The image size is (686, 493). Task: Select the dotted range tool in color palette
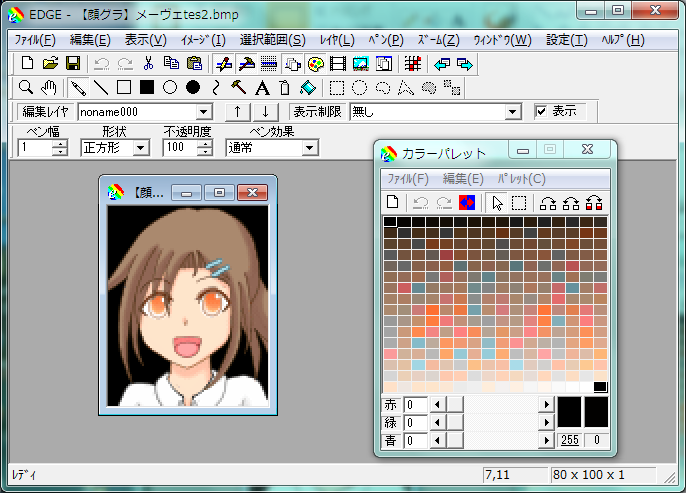coord(519,203)
